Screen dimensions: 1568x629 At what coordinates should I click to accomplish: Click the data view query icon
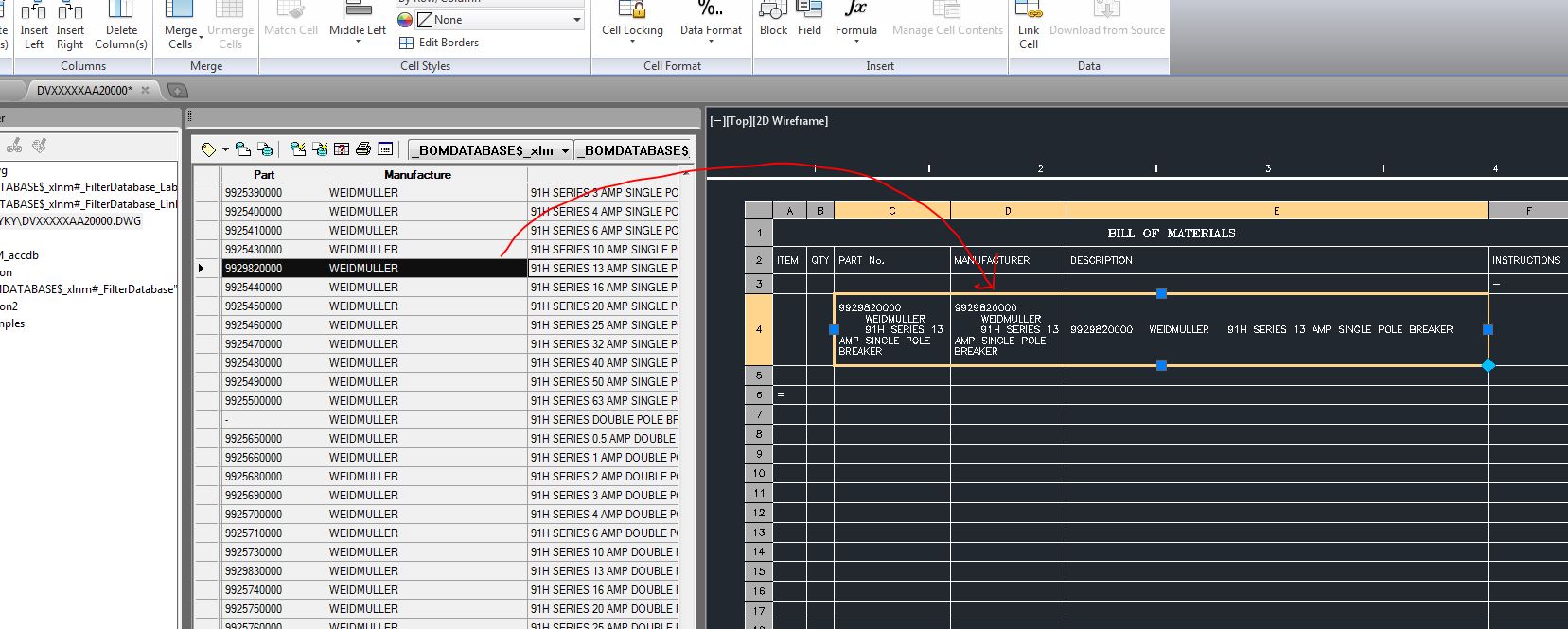[243, 149]
